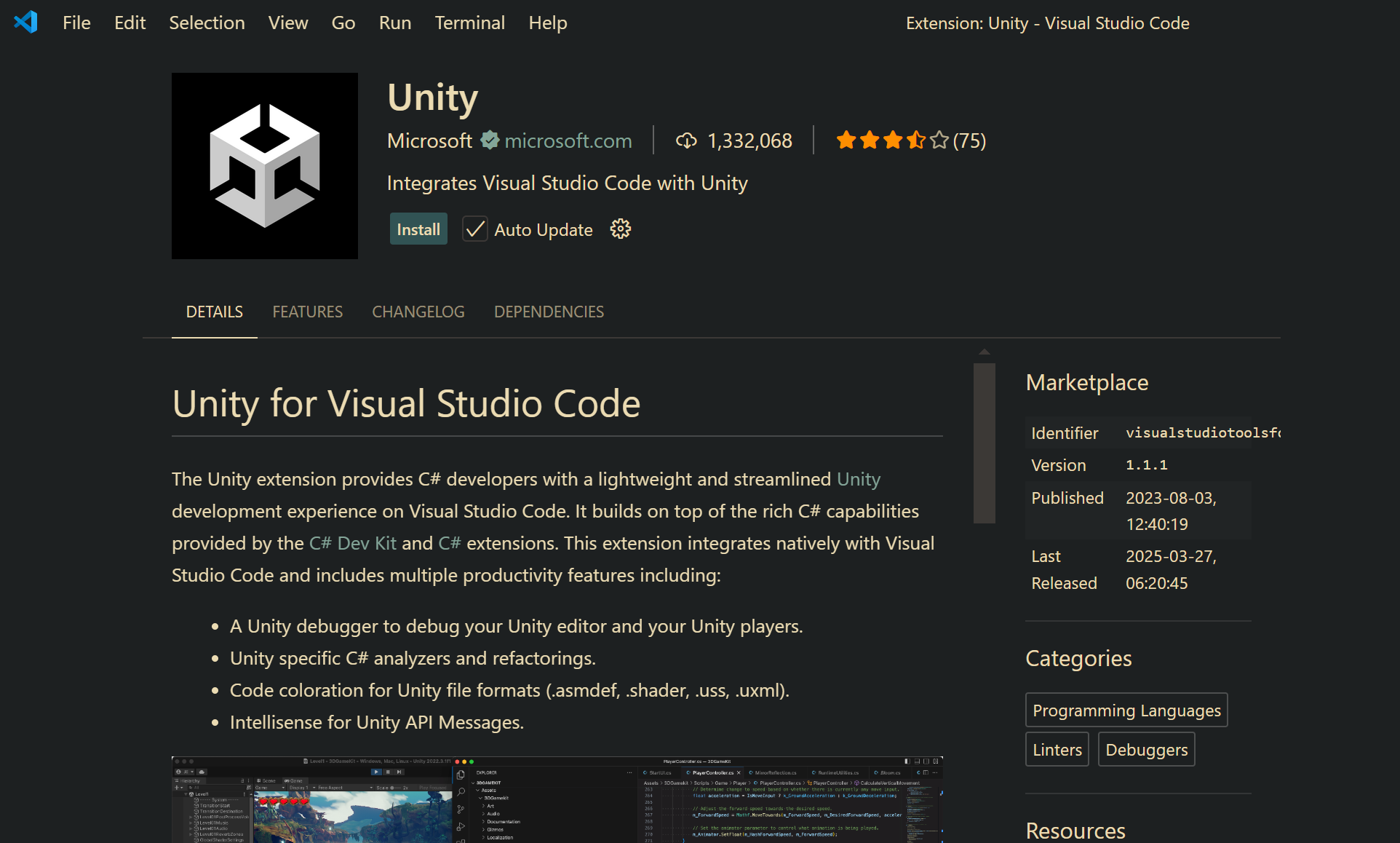Image resolution: width=1400 pixels, height=843 pixels.
Task: Switch to the CHANGELOG tab
Action: 418,312
